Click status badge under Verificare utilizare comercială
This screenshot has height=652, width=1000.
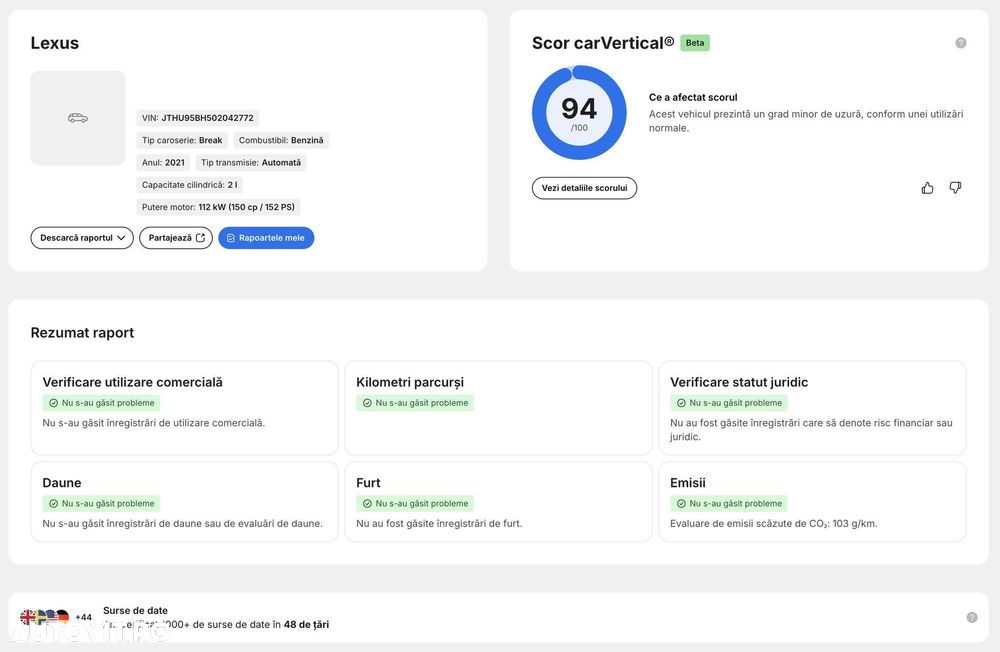coord(101,403)
